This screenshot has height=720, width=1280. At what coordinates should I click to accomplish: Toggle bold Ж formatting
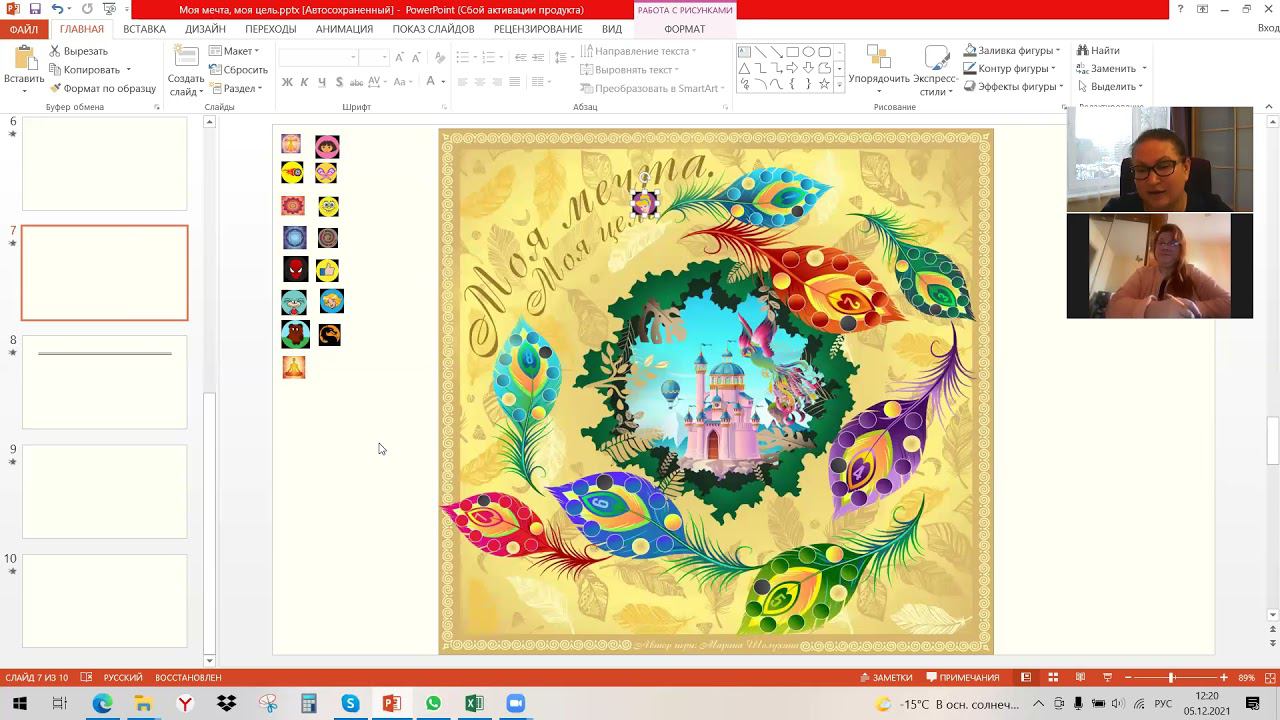pyautogui.click(x=287, y=82)
